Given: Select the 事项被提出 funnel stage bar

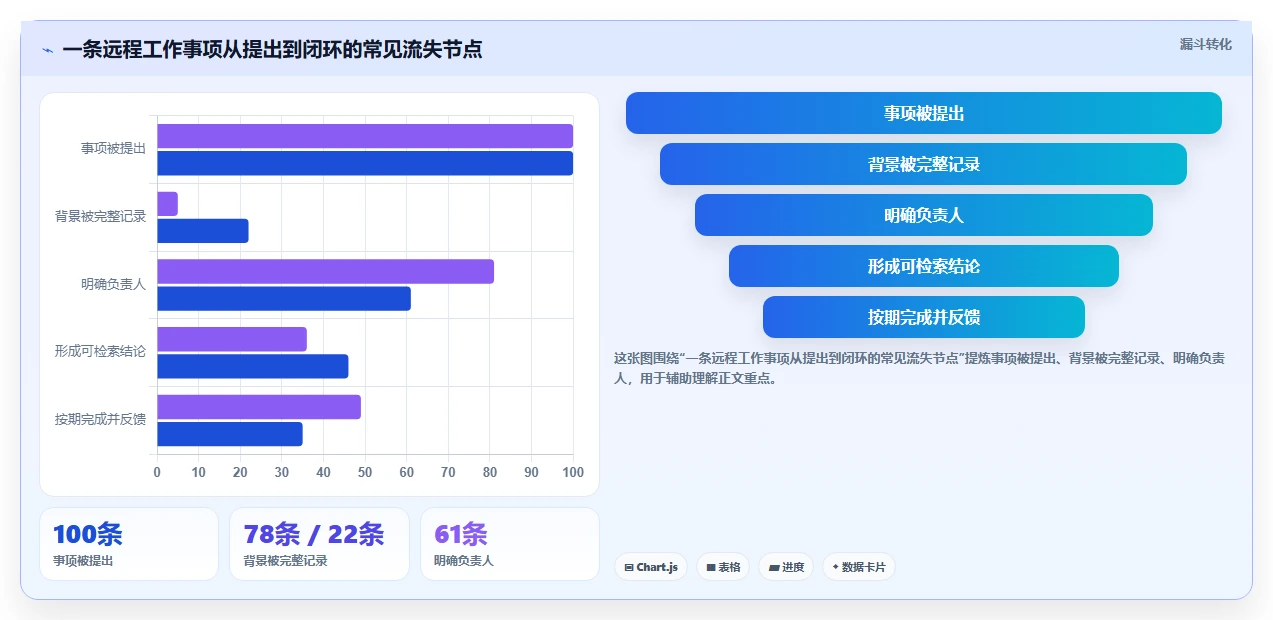Looking at the screenshot, I should 924,113.
